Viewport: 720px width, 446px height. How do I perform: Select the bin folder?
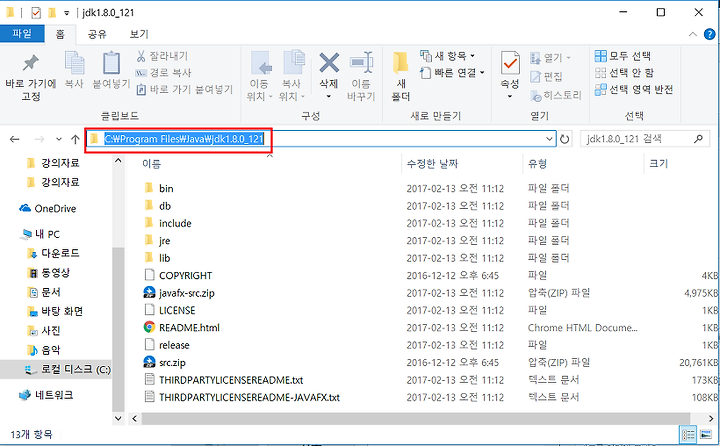coord(159,188)
